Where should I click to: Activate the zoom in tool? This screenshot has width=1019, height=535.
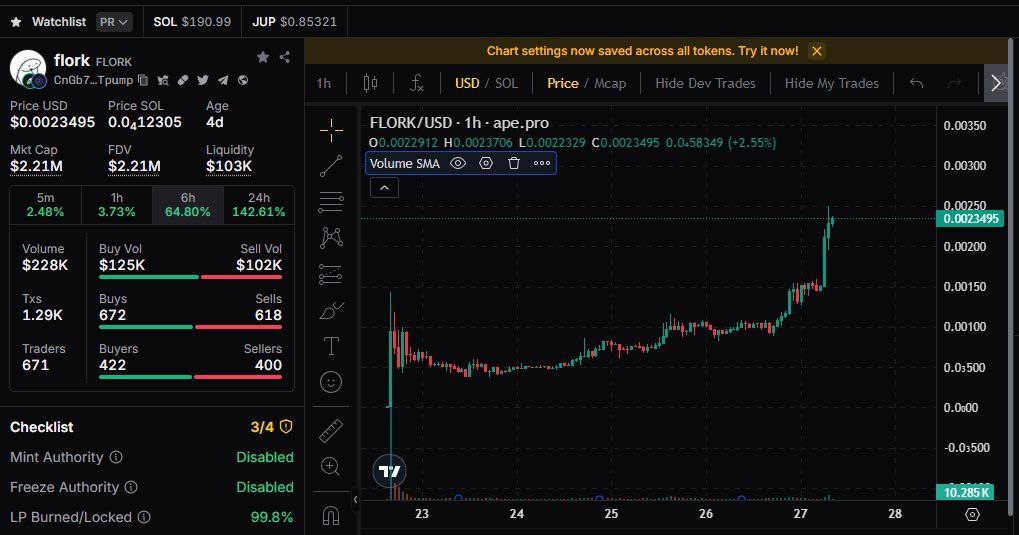[331, 466]
